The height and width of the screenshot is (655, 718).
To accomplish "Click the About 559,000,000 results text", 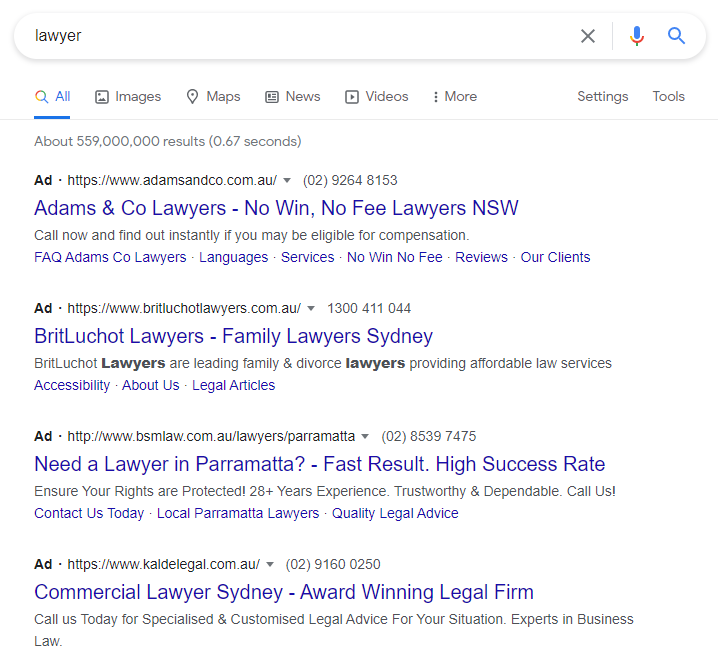I will [x=168, y=141].
